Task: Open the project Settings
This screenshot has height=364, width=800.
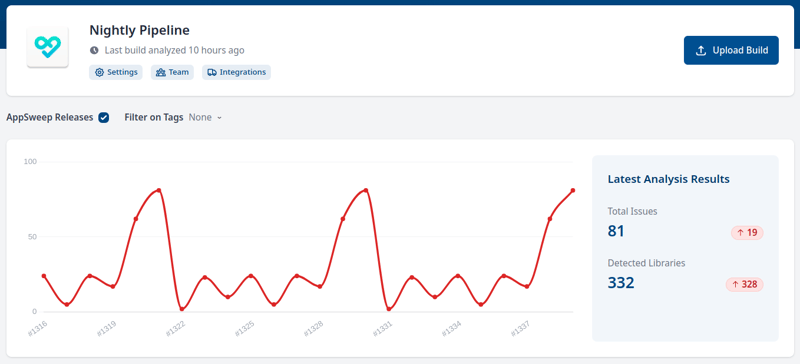Action: (116, 72)
